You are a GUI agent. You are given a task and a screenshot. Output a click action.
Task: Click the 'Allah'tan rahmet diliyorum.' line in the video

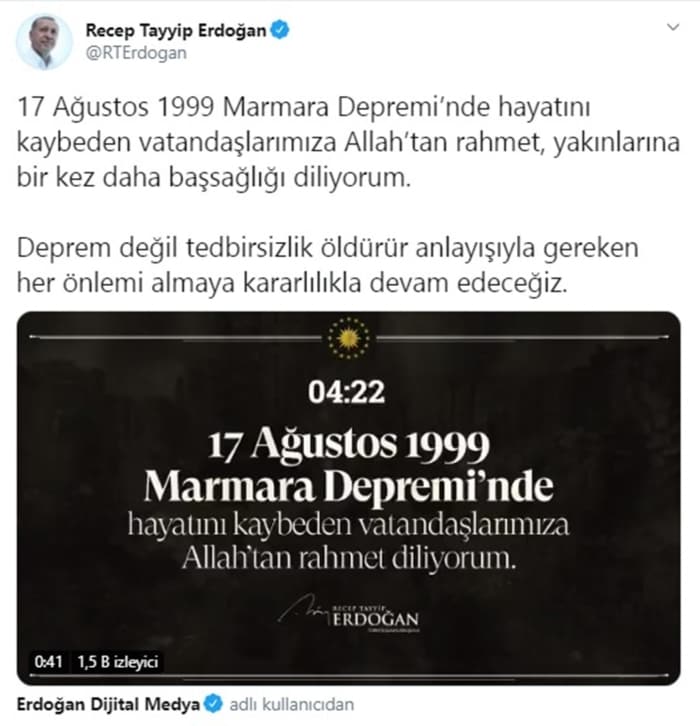point(349,557)
